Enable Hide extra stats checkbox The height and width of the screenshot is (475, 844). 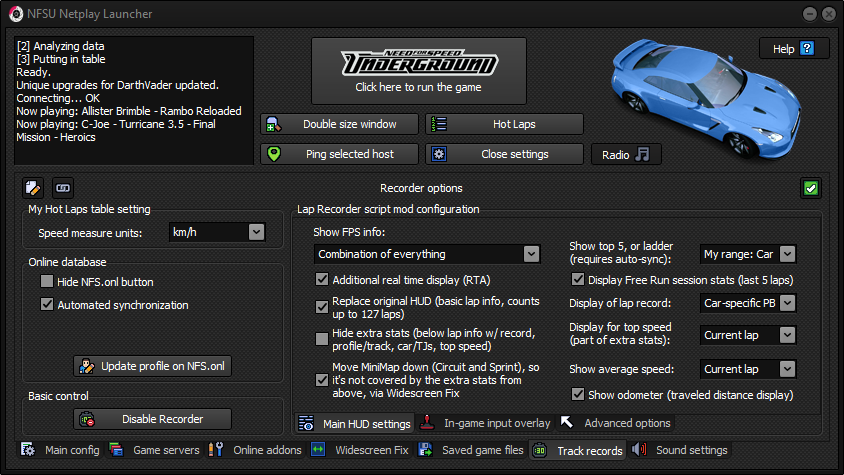322,339
